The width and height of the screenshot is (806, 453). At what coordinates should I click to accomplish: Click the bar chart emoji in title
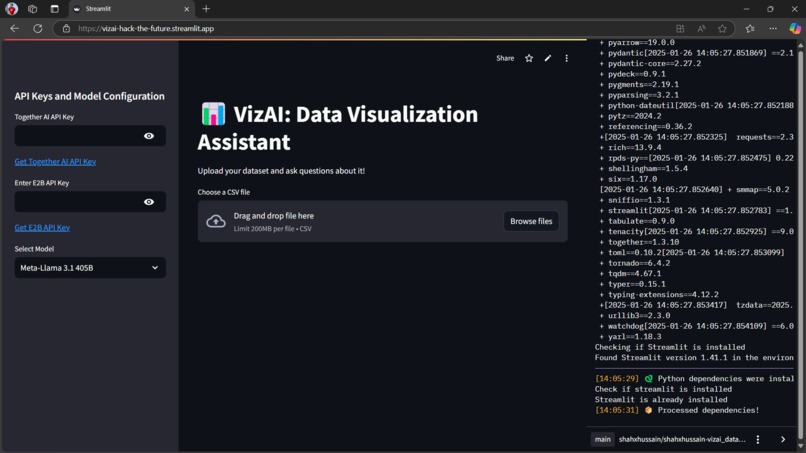click(213, 114)
